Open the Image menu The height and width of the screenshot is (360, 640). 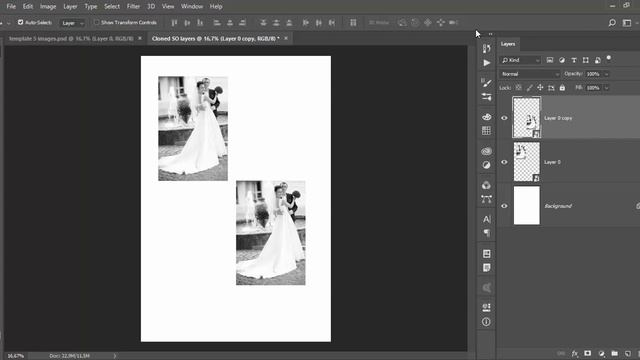point(48,7)
